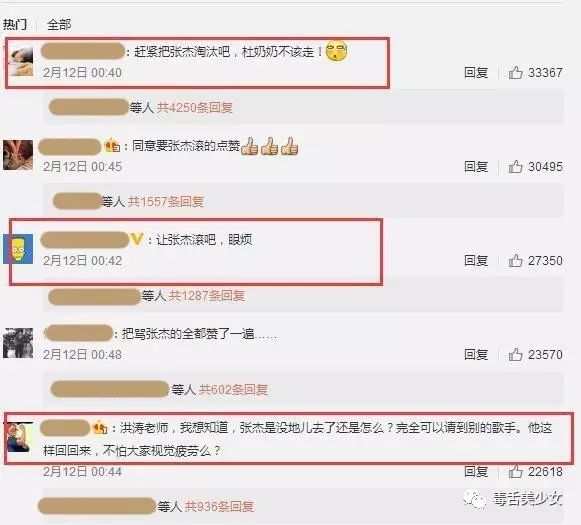Switch to the 全部 tab
Image resolution: width=581 pixels, height=525 pixels.
59,24
